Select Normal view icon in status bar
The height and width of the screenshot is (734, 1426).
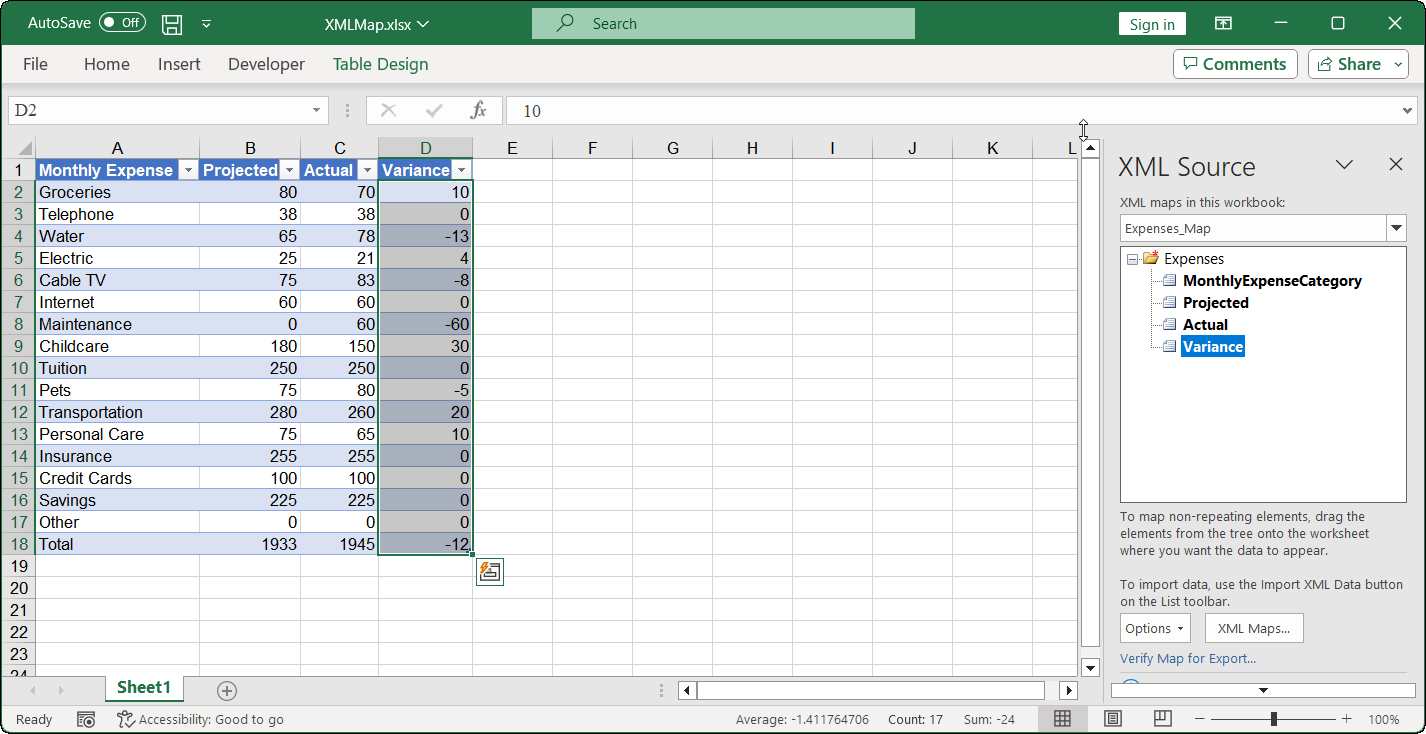1062,719
